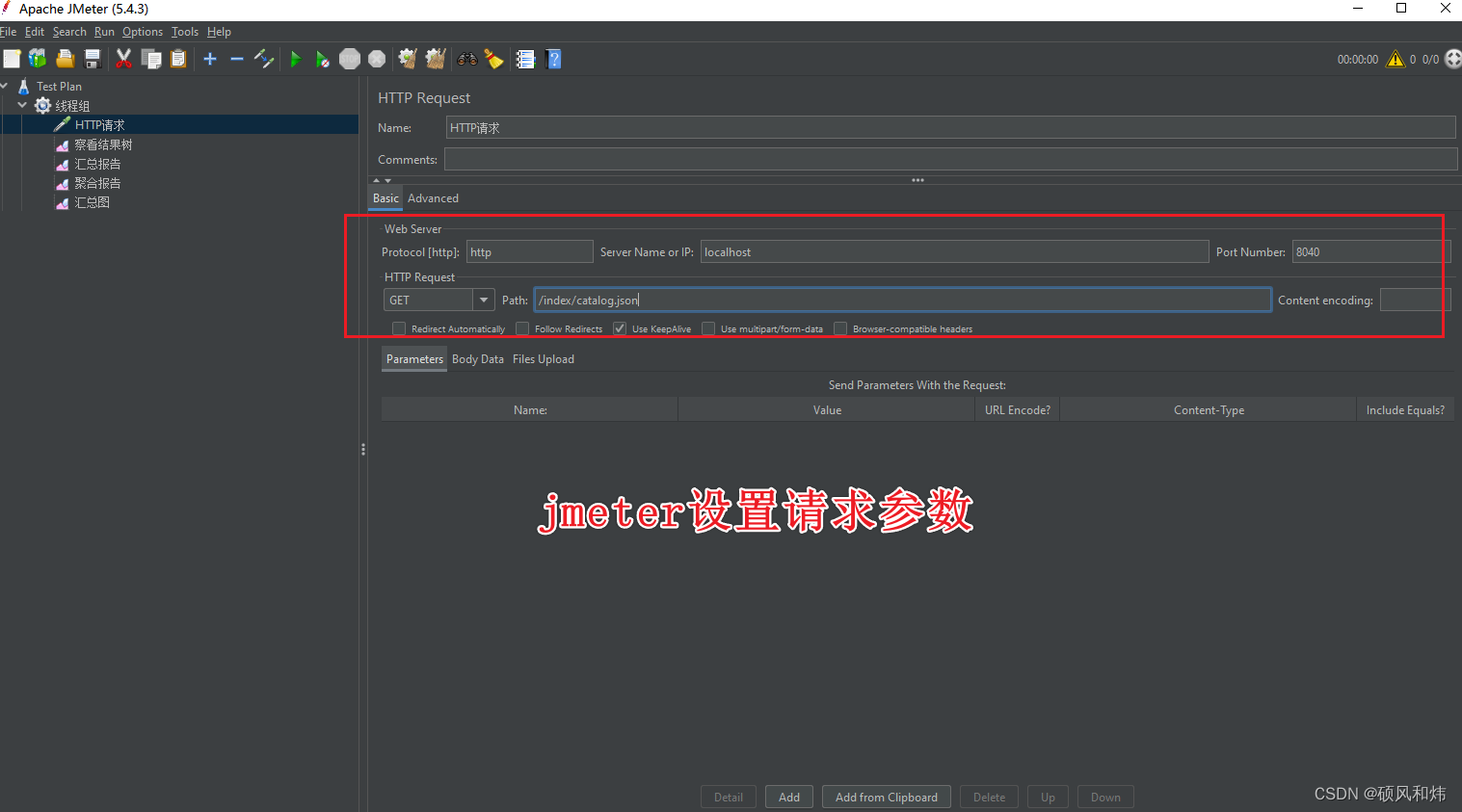Viewport: 1462px width, 812px height.
Task: Click the Path input field
Action: click(903, 301)
